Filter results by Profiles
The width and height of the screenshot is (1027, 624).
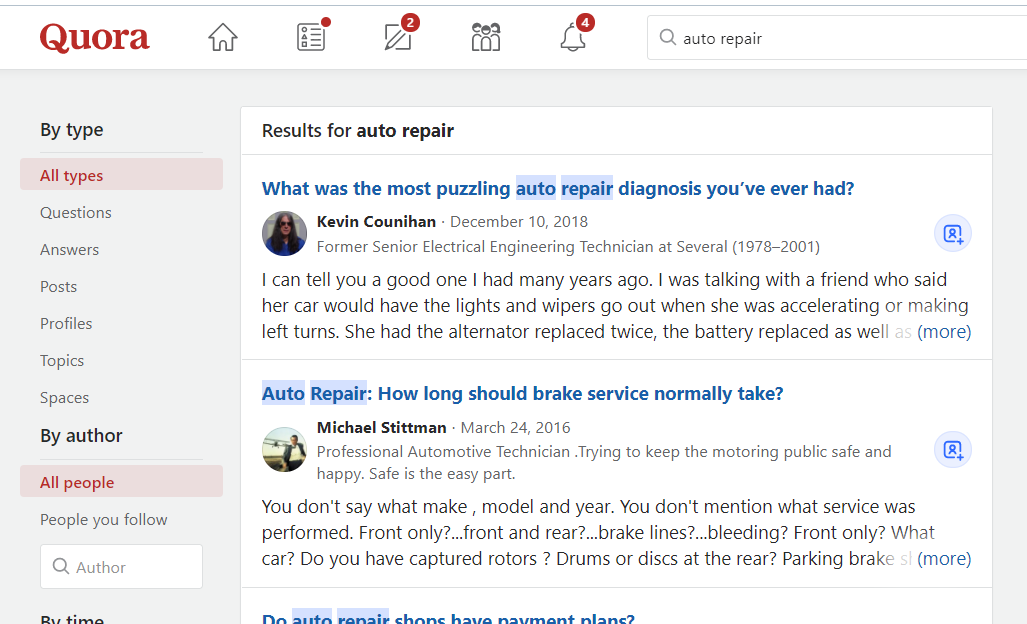pos(66,323)
